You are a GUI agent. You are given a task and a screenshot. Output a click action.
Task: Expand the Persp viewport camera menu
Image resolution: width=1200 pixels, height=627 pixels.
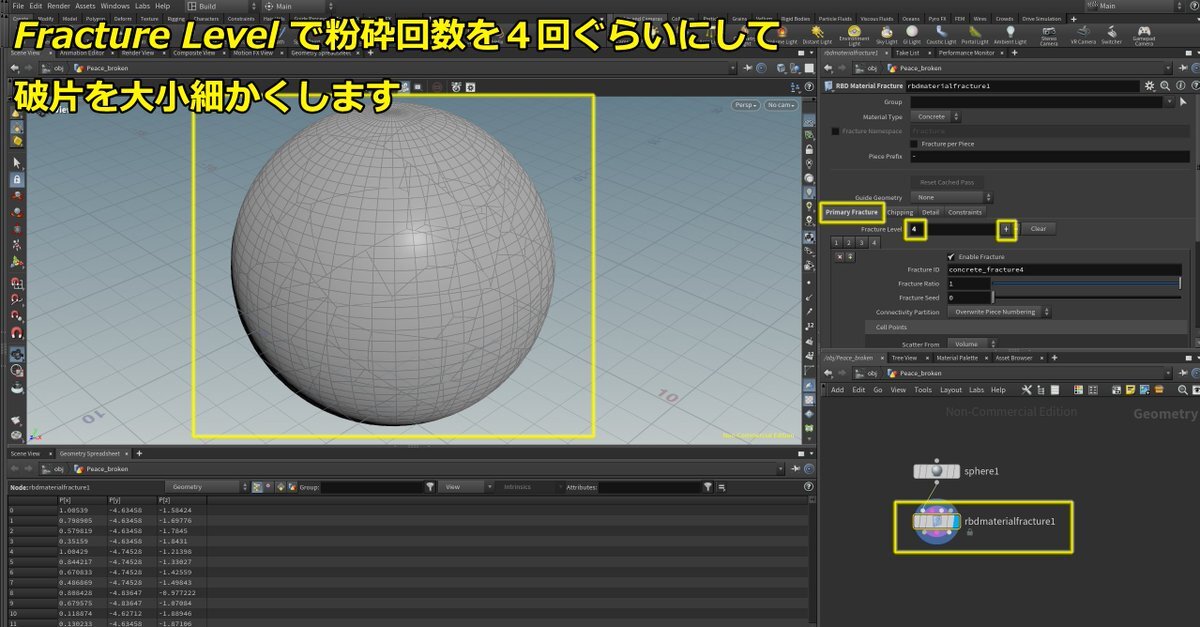745,105
